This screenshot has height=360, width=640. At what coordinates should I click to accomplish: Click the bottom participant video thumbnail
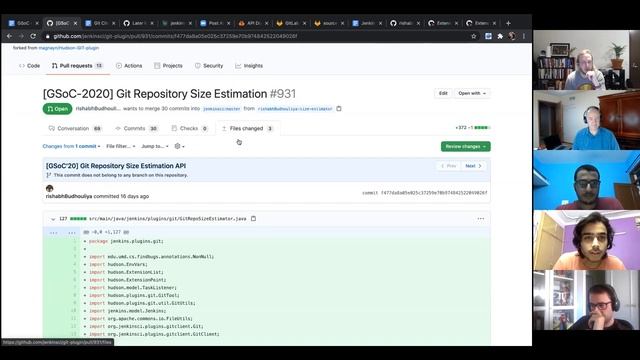point(587,300)
